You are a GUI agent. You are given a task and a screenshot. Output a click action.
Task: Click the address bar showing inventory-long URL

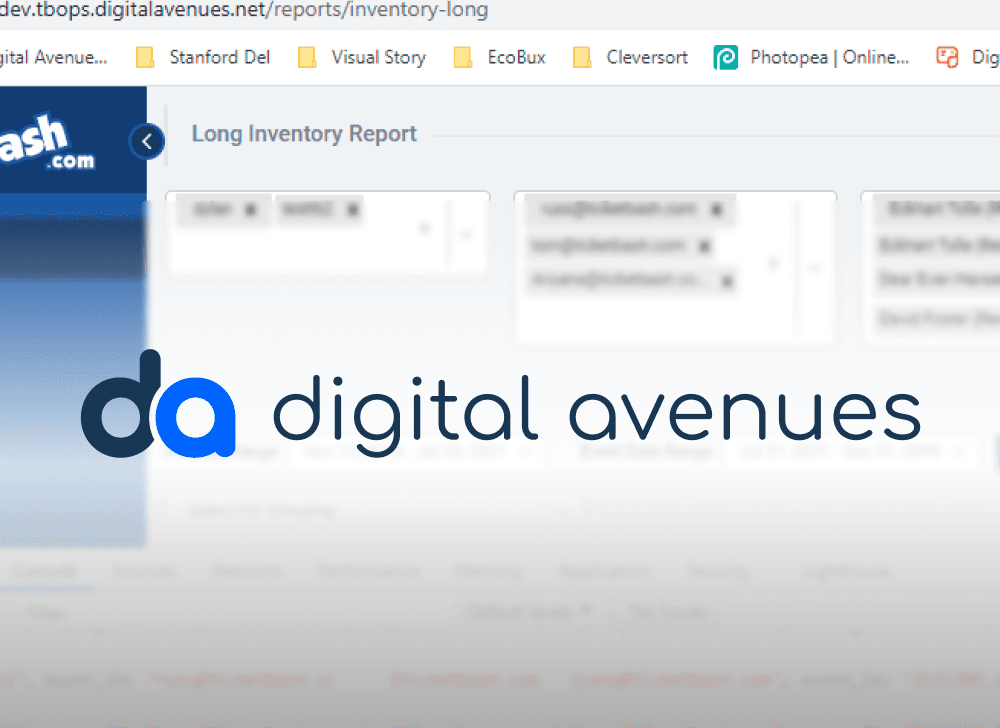point(244,10)
